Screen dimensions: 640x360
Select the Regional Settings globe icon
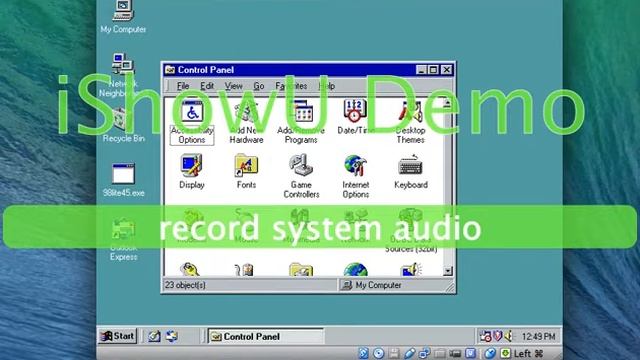(x=356, y=269)
